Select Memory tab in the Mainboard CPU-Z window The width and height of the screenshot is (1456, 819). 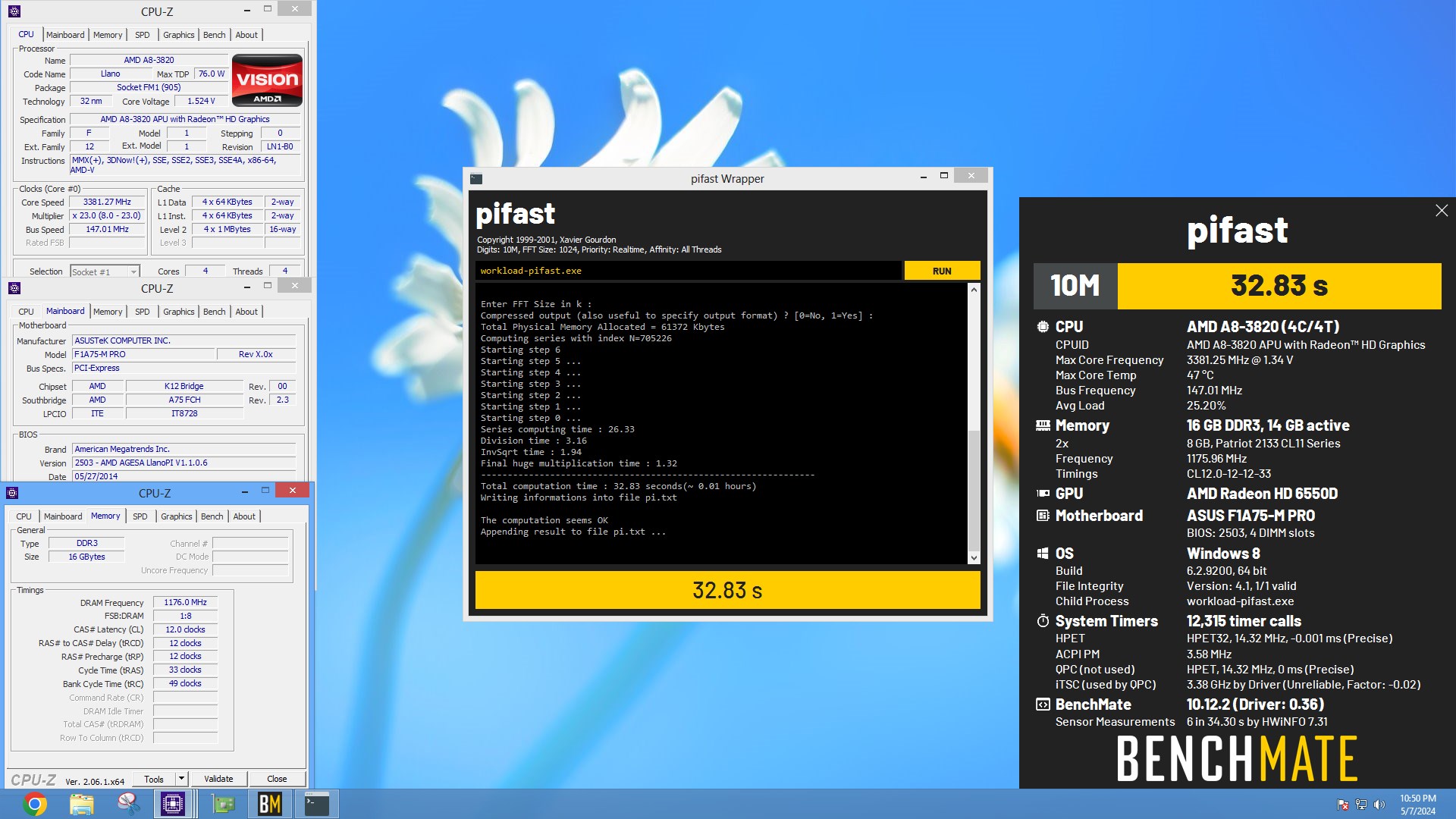[108, 312]
